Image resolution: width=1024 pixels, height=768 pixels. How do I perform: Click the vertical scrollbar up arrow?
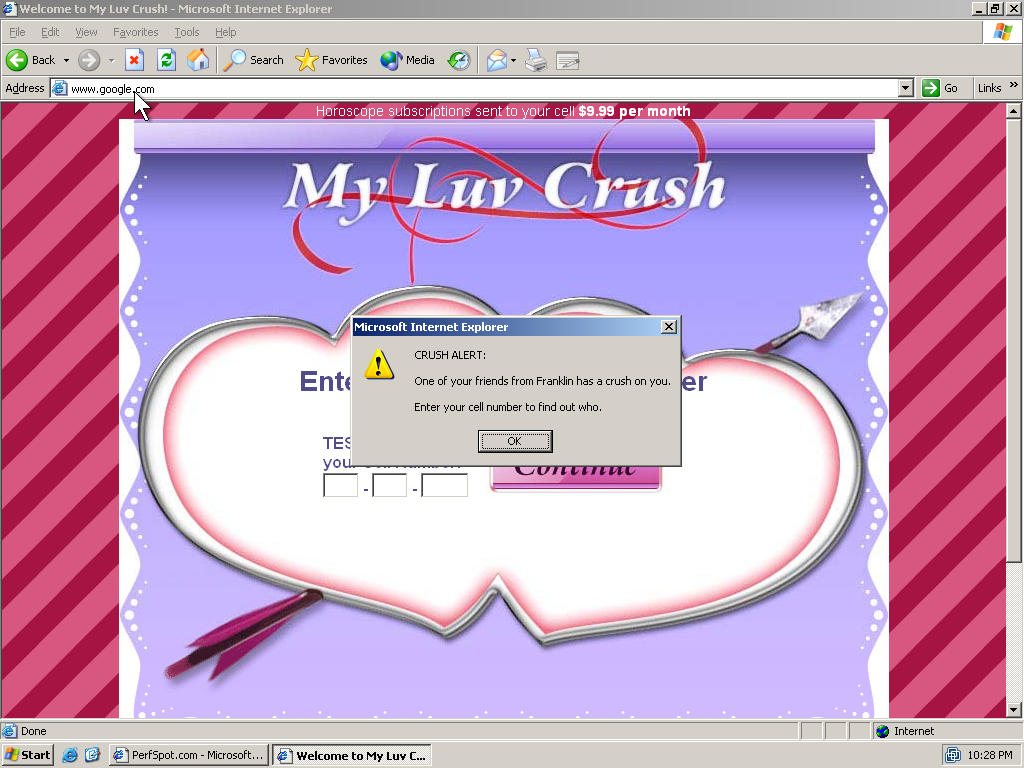(x=1013, y=111)
